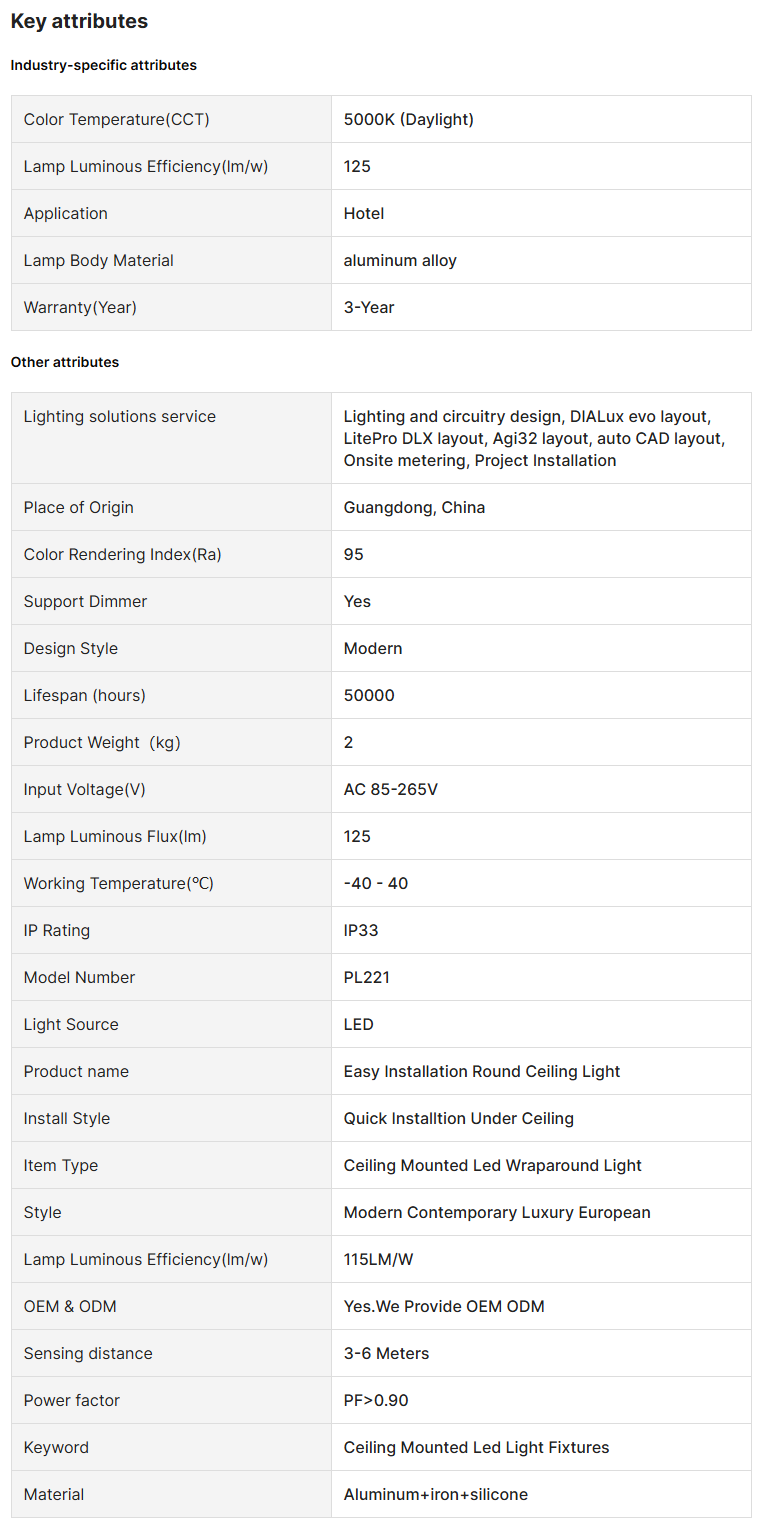Click the Hotel application value
The height and width of the screenshot is (1526, 768).
pyautogui.click(x=364, y=213)
